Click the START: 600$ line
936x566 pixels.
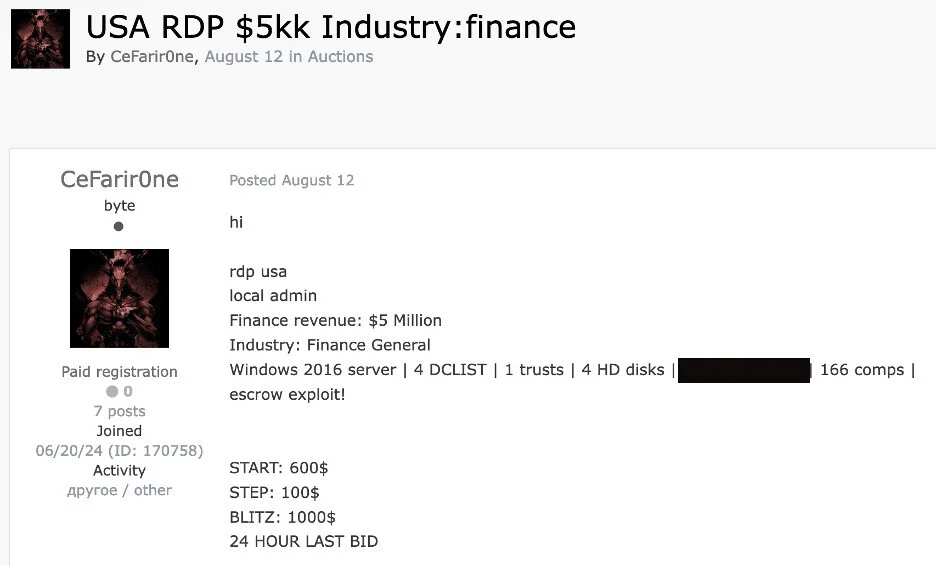(279, 468)
